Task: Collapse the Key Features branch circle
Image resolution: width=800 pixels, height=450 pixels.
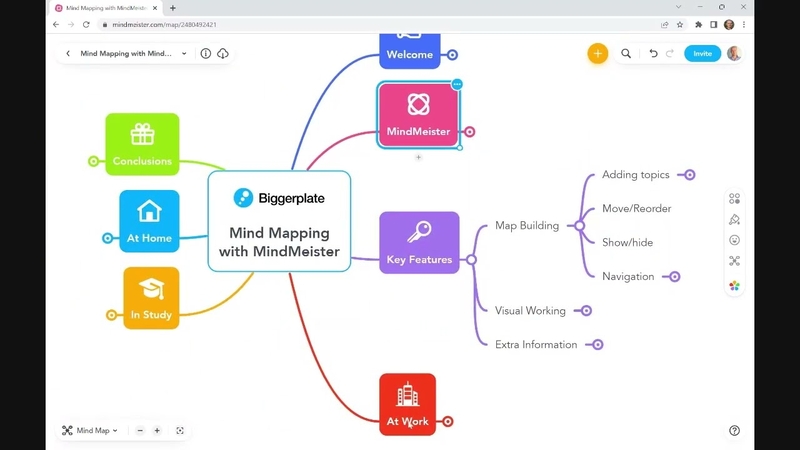Action: (x=471, y=260)
